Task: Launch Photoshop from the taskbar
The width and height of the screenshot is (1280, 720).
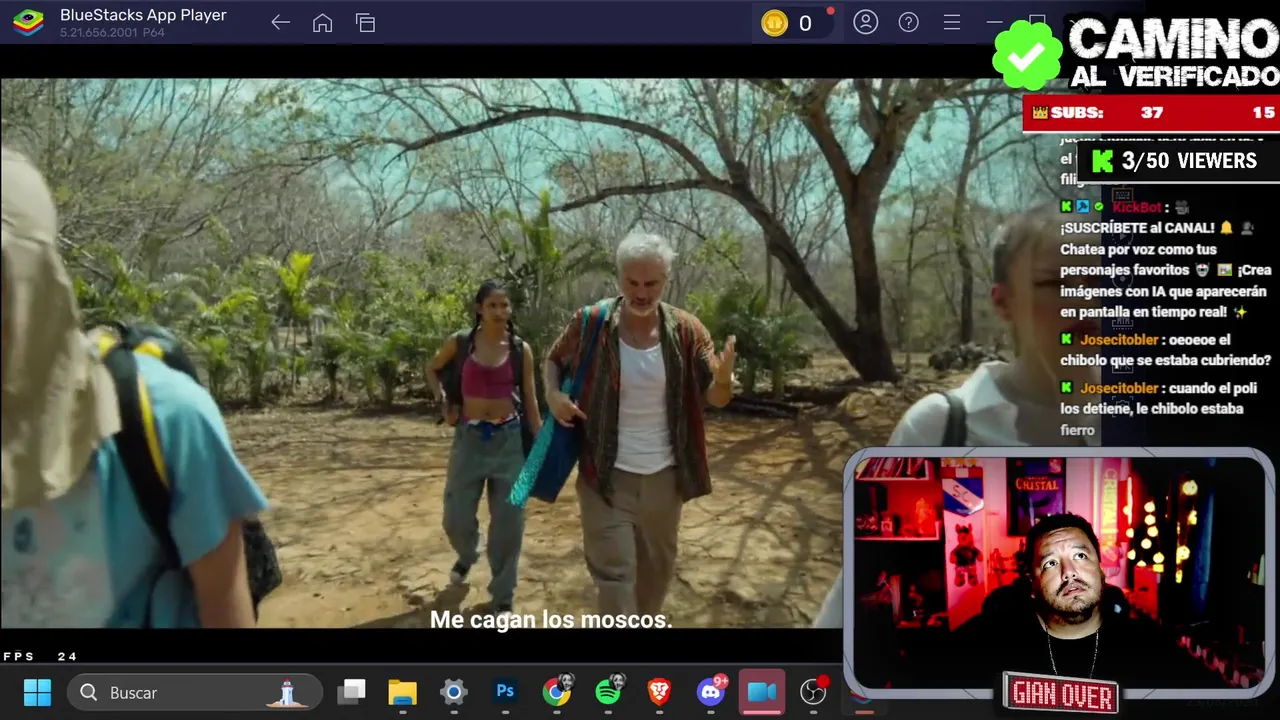Action: (x=505, y=692)
